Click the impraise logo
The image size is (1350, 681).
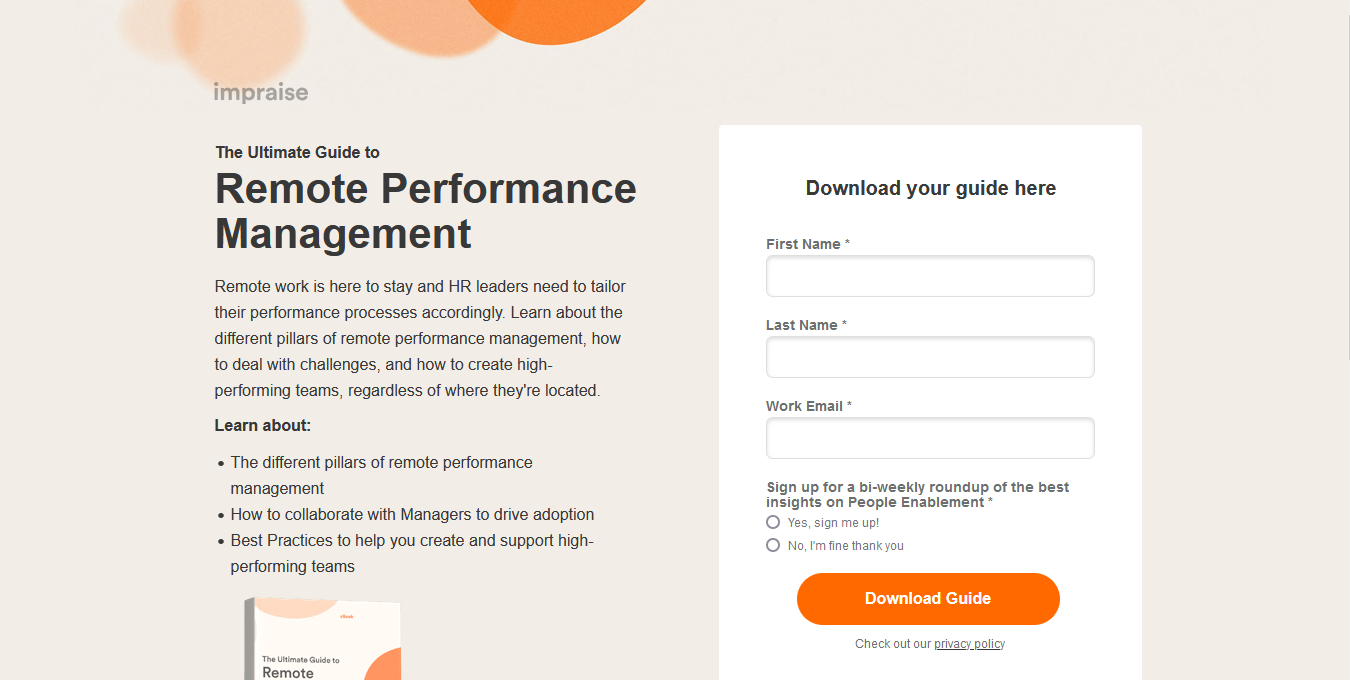(x=261, y=93)
